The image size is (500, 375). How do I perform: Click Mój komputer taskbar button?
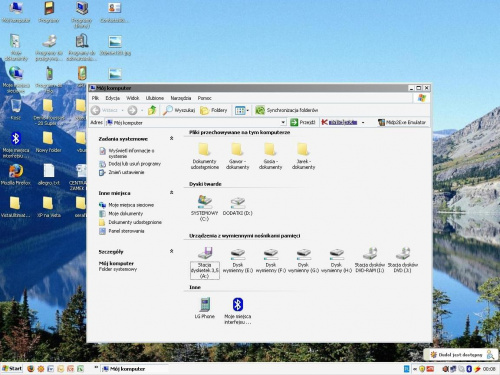[x=134, y=369]
